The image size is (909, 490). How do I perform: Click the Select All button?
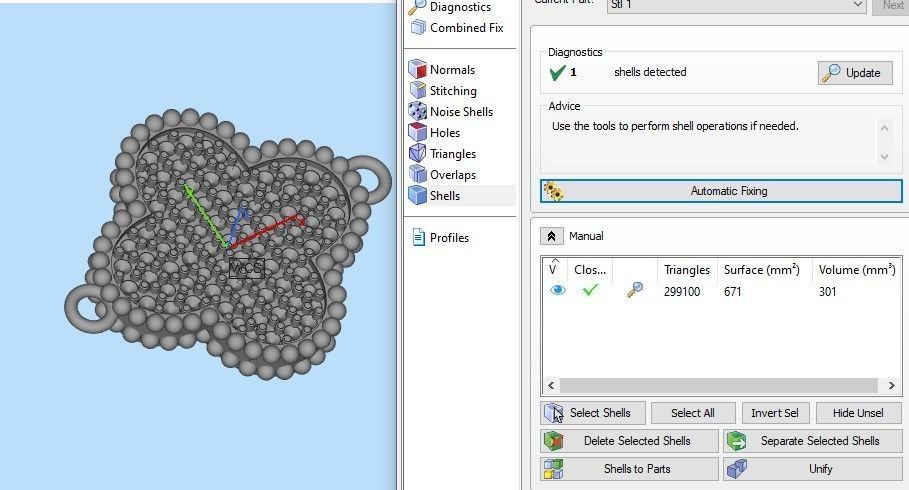(x=693, y=413)
